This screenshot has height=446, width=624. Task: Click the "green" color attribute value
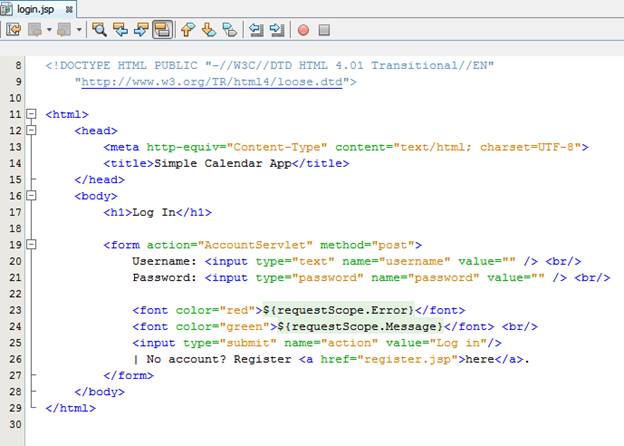(x=244, y=327)
